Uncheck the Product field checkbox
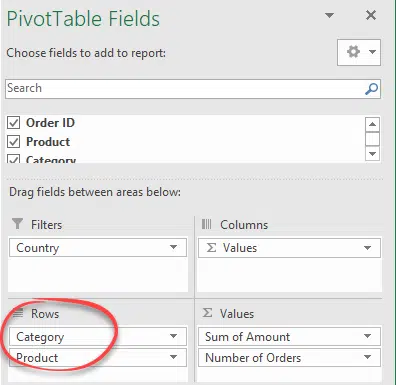 [14, 142]
